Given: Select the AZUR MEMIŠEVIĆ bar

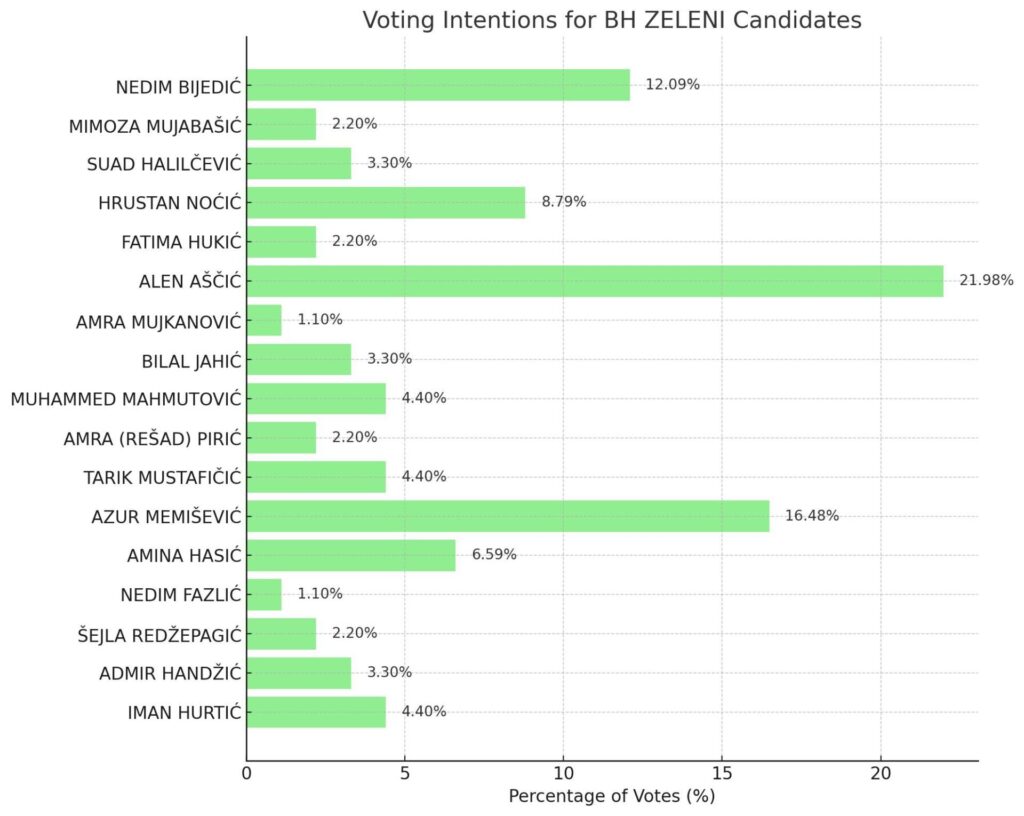Looking at the screenshot, I should point(508,516).
